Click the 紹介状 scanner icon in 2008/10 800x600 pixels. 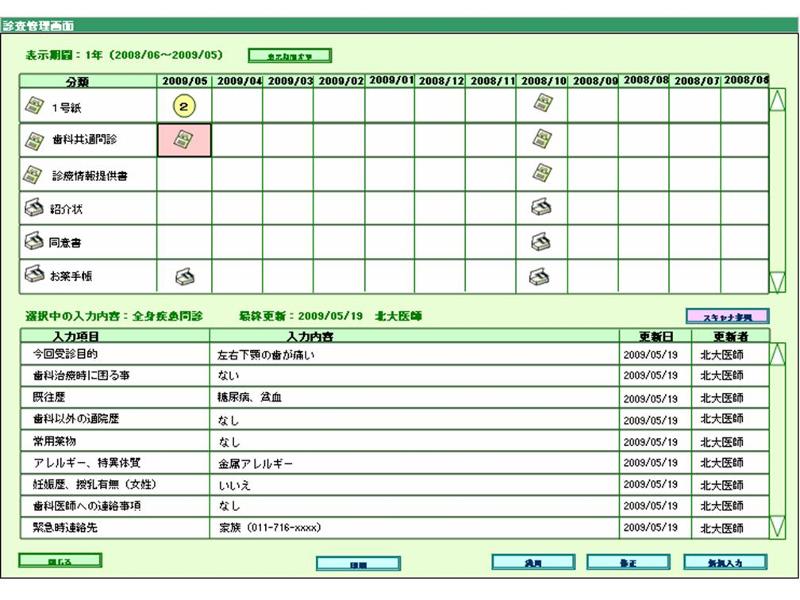pyautogui.click(x=542, y=208)
